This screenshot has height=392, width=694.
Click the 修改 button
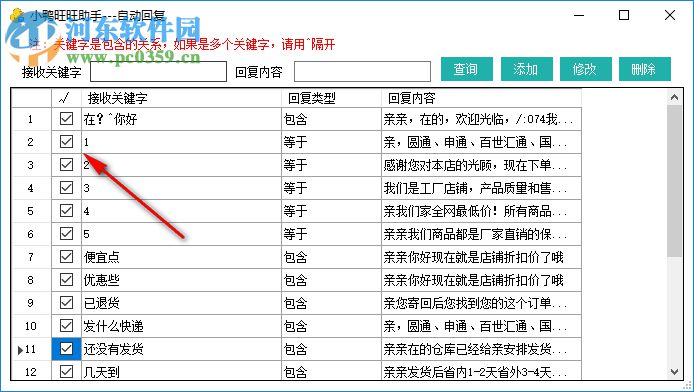586,69
